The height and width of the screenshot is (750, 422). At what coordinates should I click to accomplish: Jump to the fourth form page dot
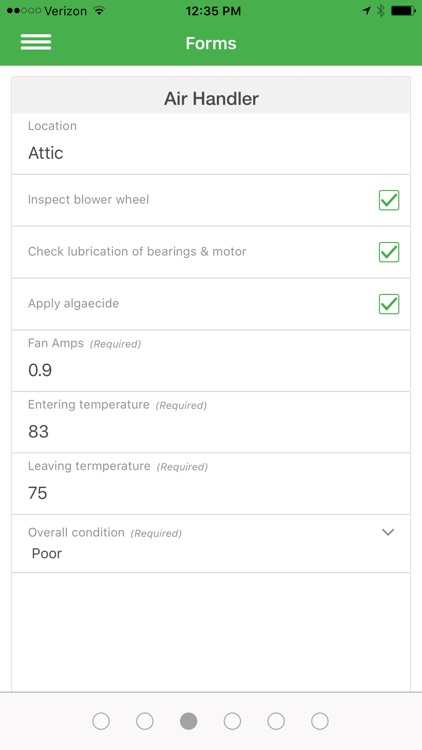click(x=233, y=721)
